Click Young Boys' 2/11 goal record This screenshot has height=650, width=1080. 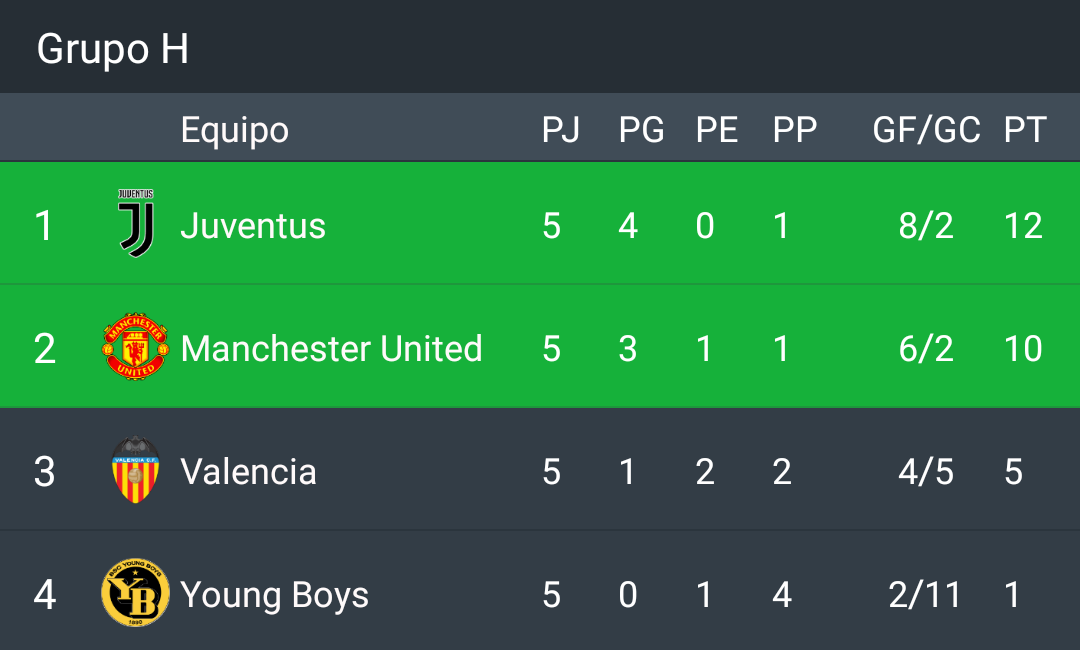(925, 595)
